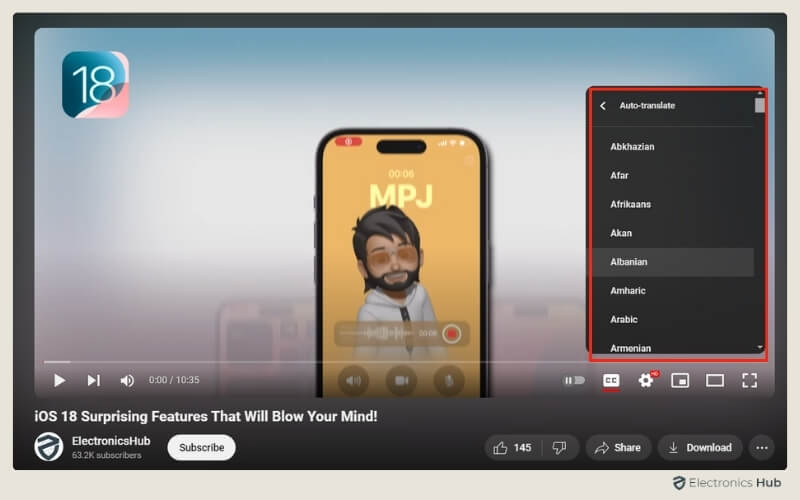The image size is (800, 500).
Task: Click the Share button
Action: tap(618, 448)
